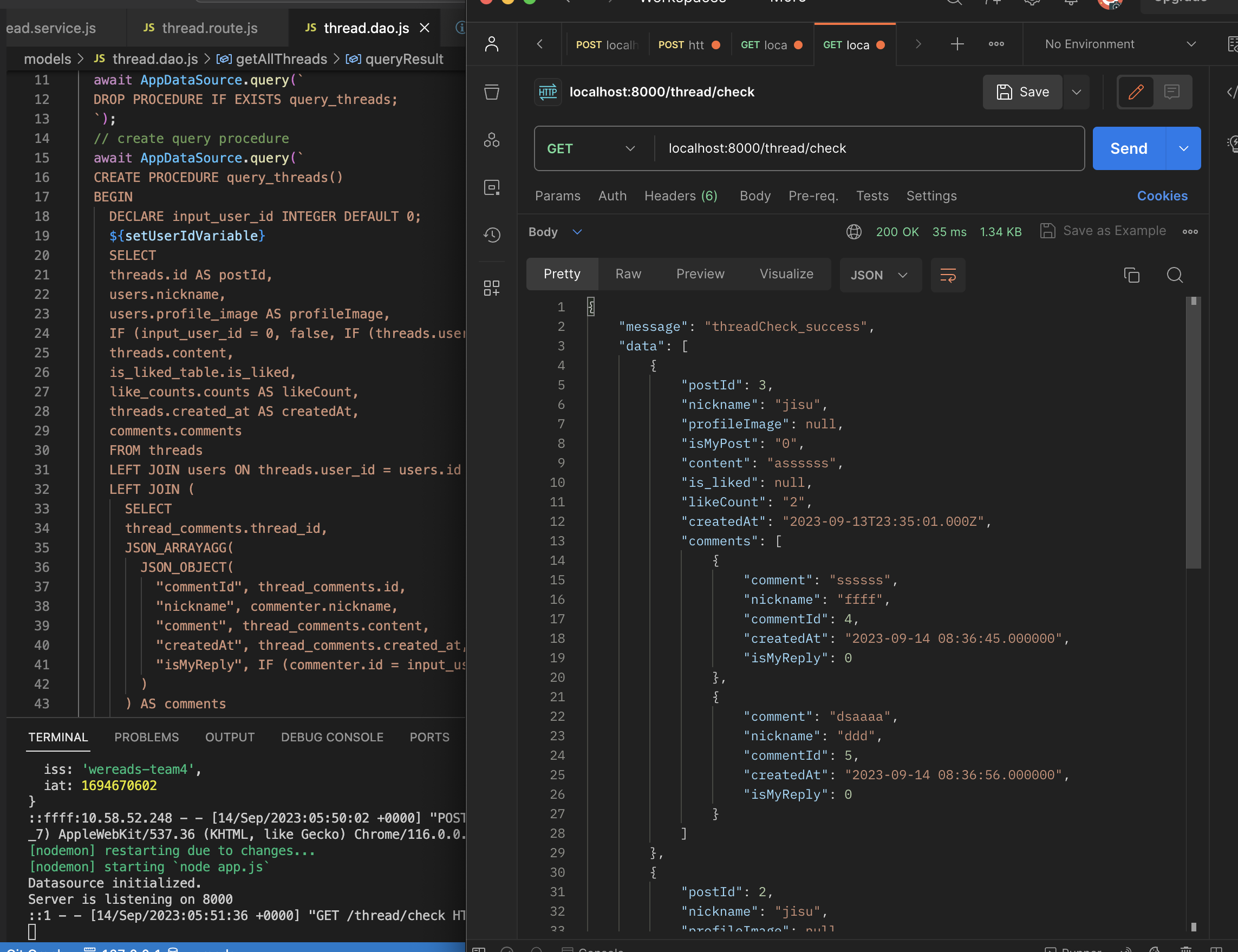Open the Tests request tab
Image resolution: width=1238 pixels, height=952 pixels.
(x=871, y=196)
